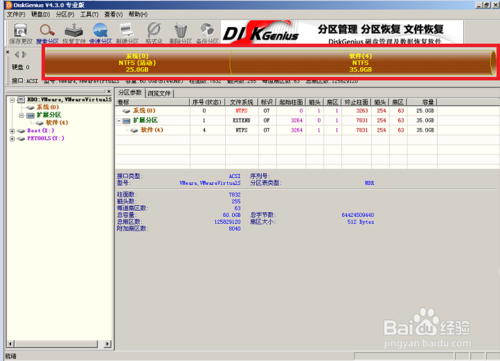Open the 工具(T) menu
This screenshot has width=500, height=361.
(89, 14)
